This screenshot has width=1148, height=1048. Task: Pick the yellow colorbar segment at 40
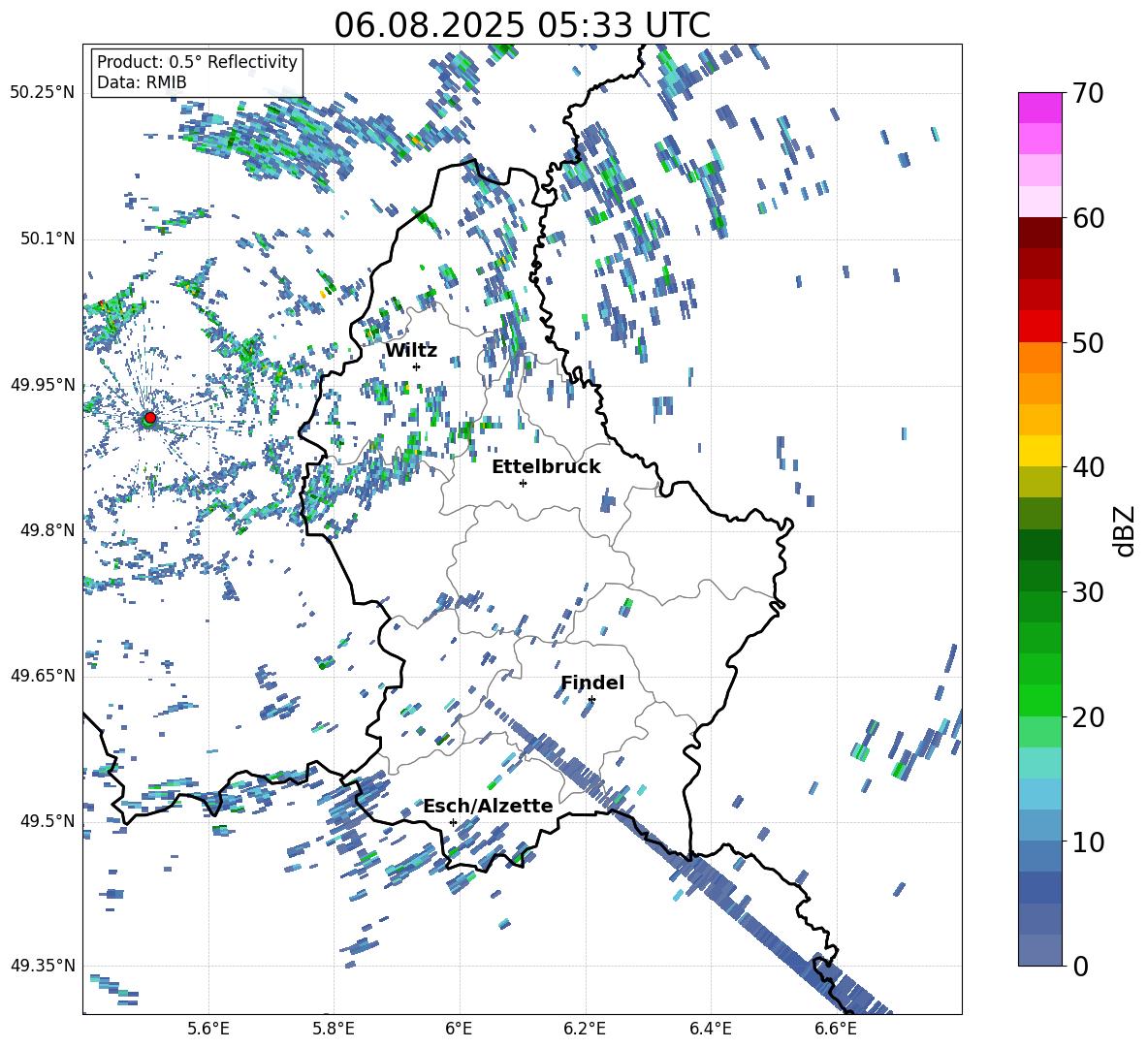coord(1039,451)
